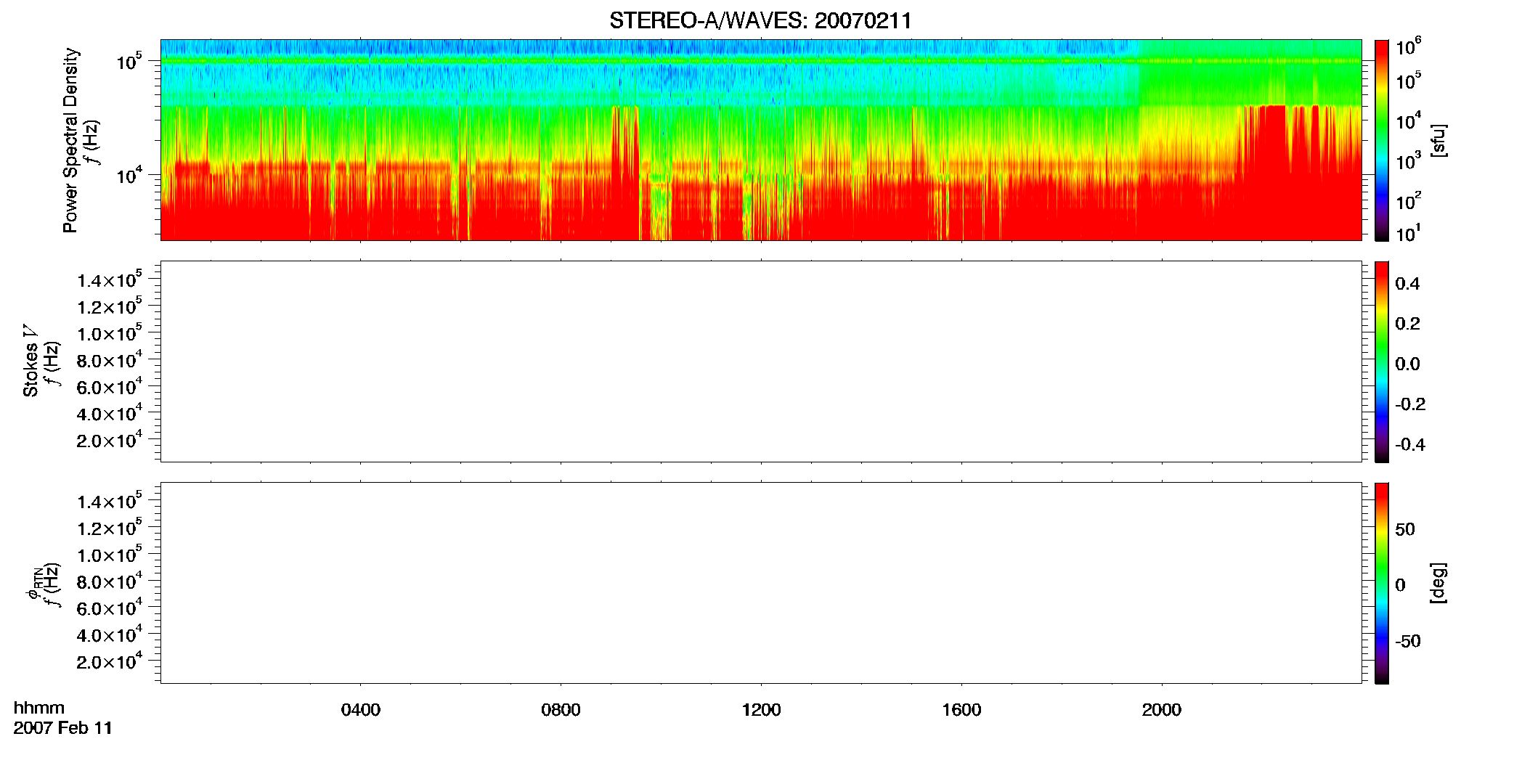Click the "-0.2" Stokes V colorbar label

click(x=1410, y=404)
